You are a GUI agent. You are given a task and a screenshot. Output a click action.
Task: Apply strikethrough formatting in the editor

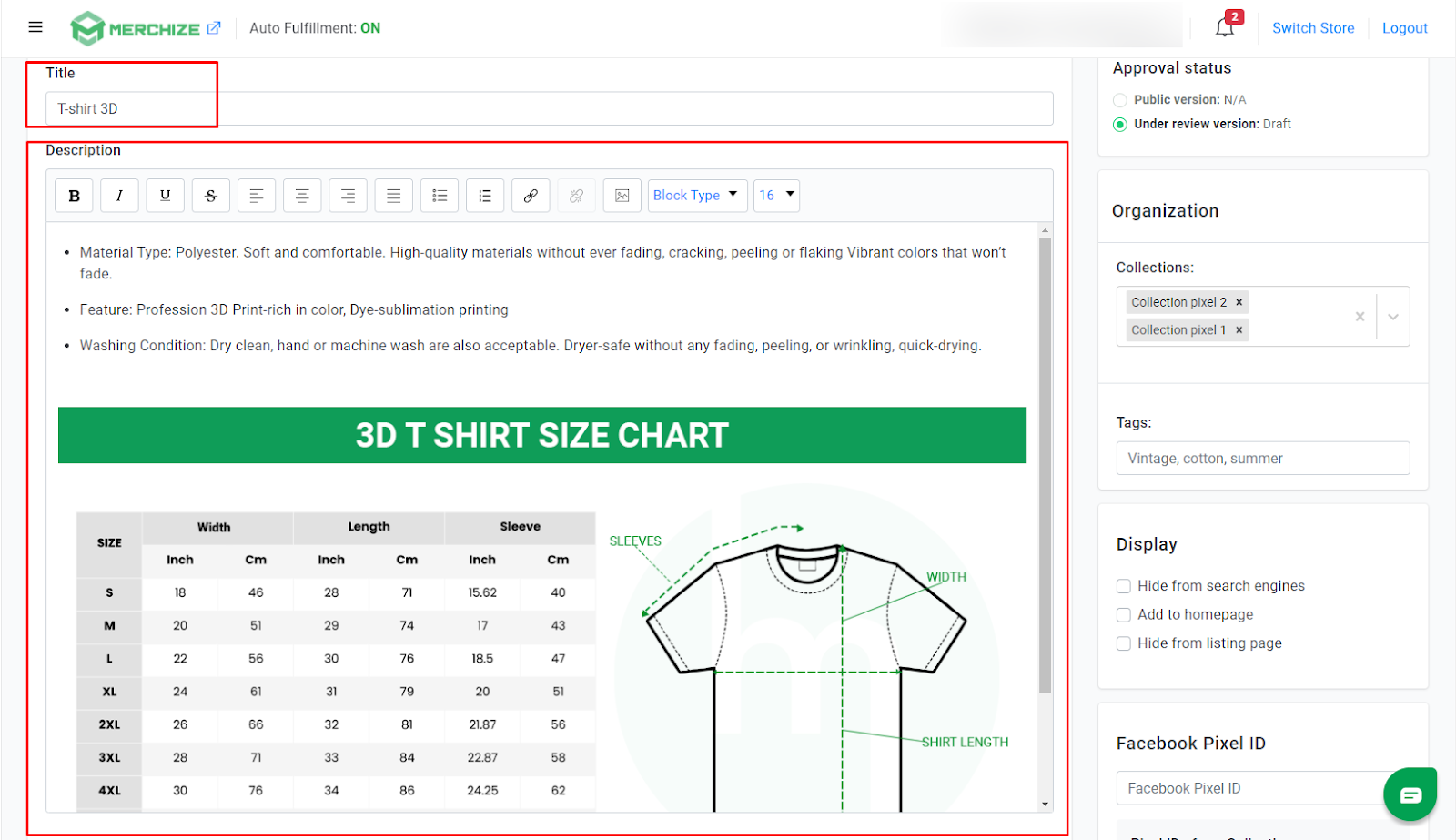[x=211, y=196]
